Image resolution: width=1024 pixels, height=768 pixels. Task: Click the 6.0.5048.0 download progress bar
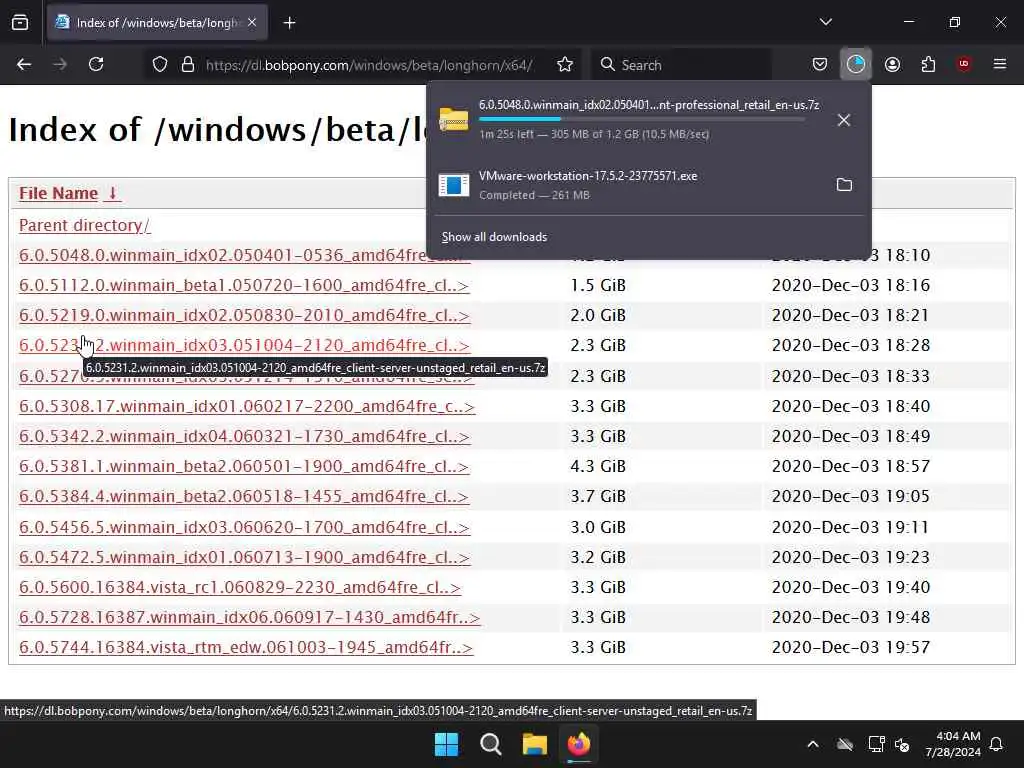(x=641, y=119)
